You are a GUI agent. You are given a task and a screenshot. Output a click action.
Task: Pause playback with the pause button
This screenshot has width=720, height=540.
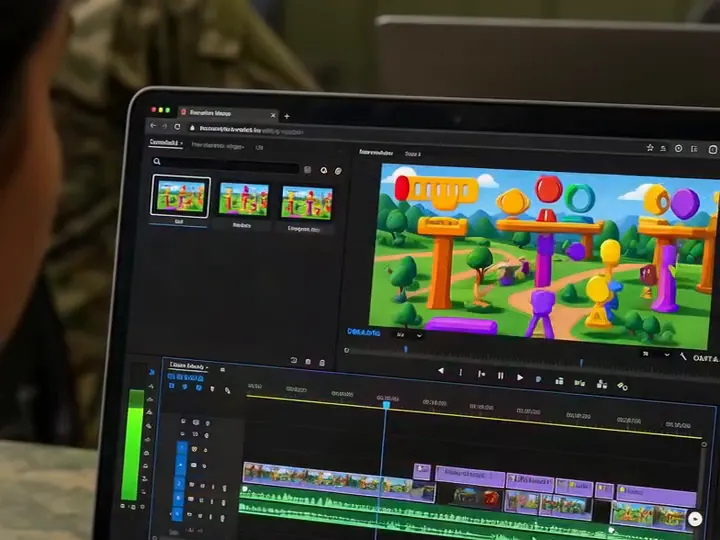(x=501, y=376)
